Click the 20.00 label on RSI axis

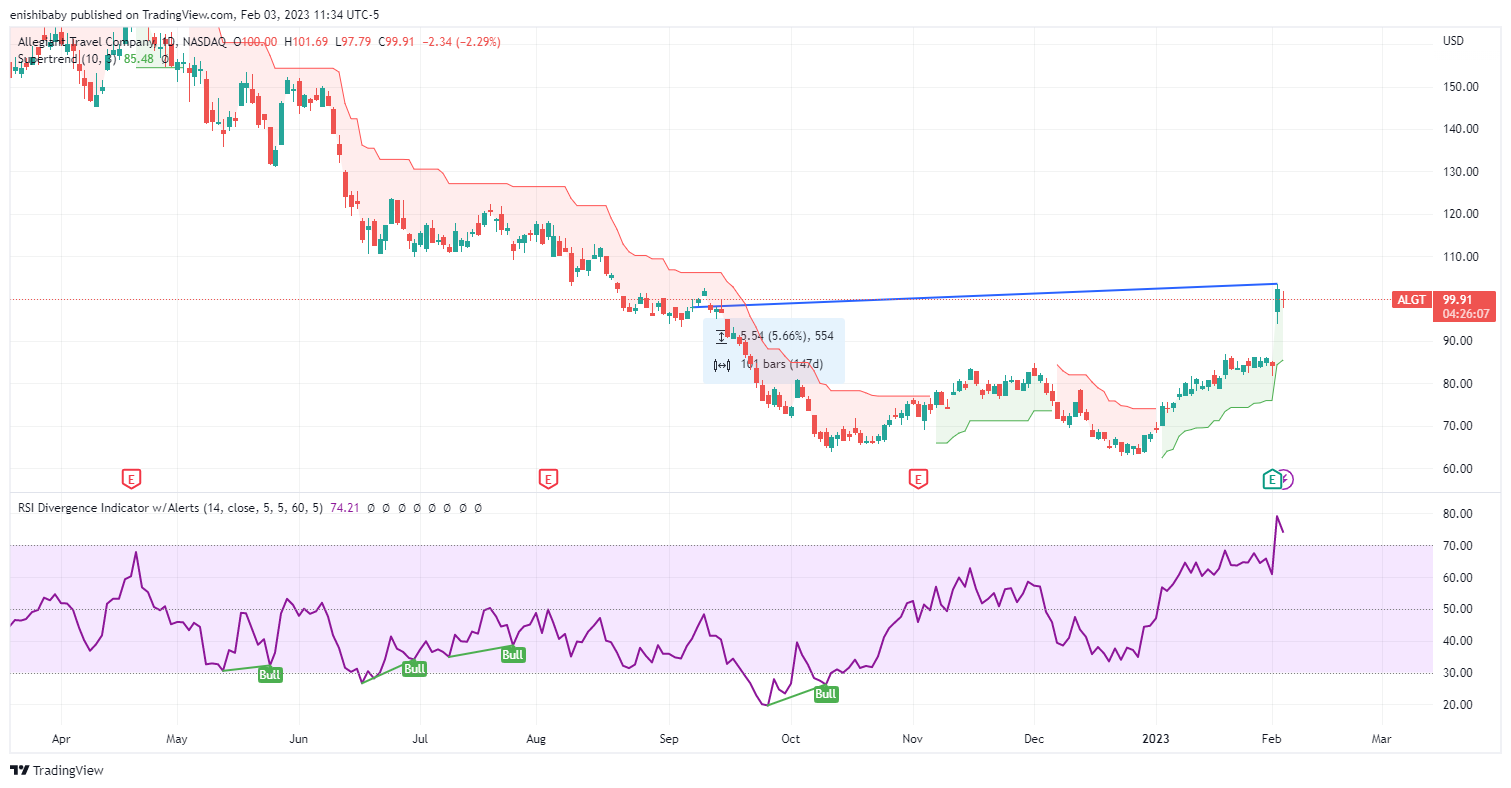[1459, 705]
